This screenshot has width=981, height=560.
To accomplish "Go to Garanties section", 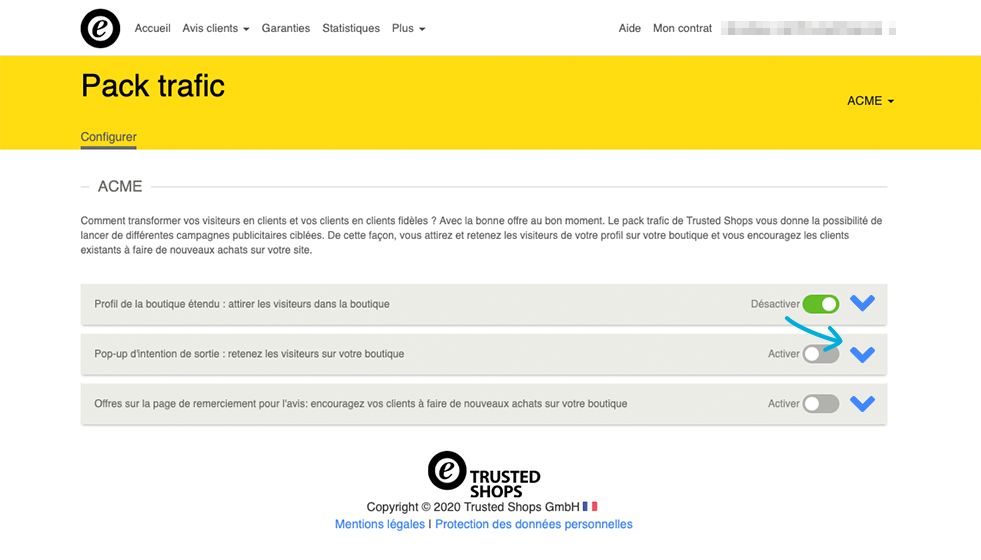I will (286, 28).
